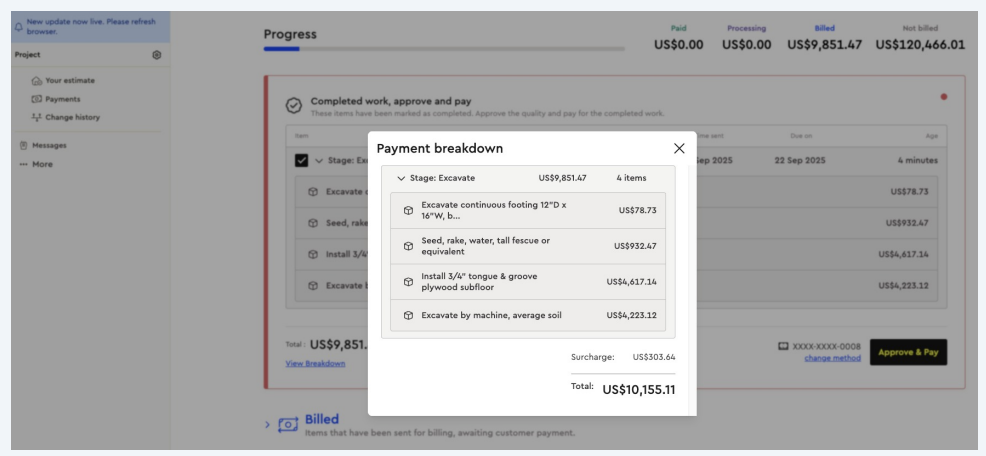The width and height of the screenshot is (986, 456).
Task: Click the cube icon beside Seed, rake, water
Action: point(408,246)
